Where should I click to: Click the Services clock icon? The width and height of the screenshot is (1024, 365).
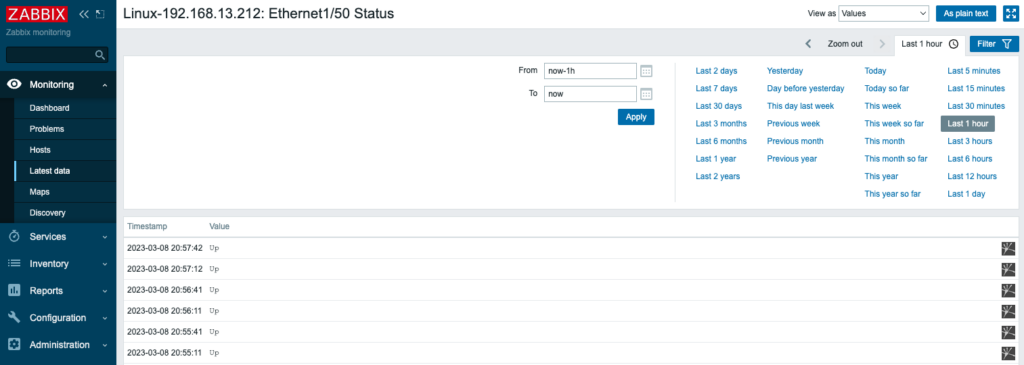click(x=14, y=236)
